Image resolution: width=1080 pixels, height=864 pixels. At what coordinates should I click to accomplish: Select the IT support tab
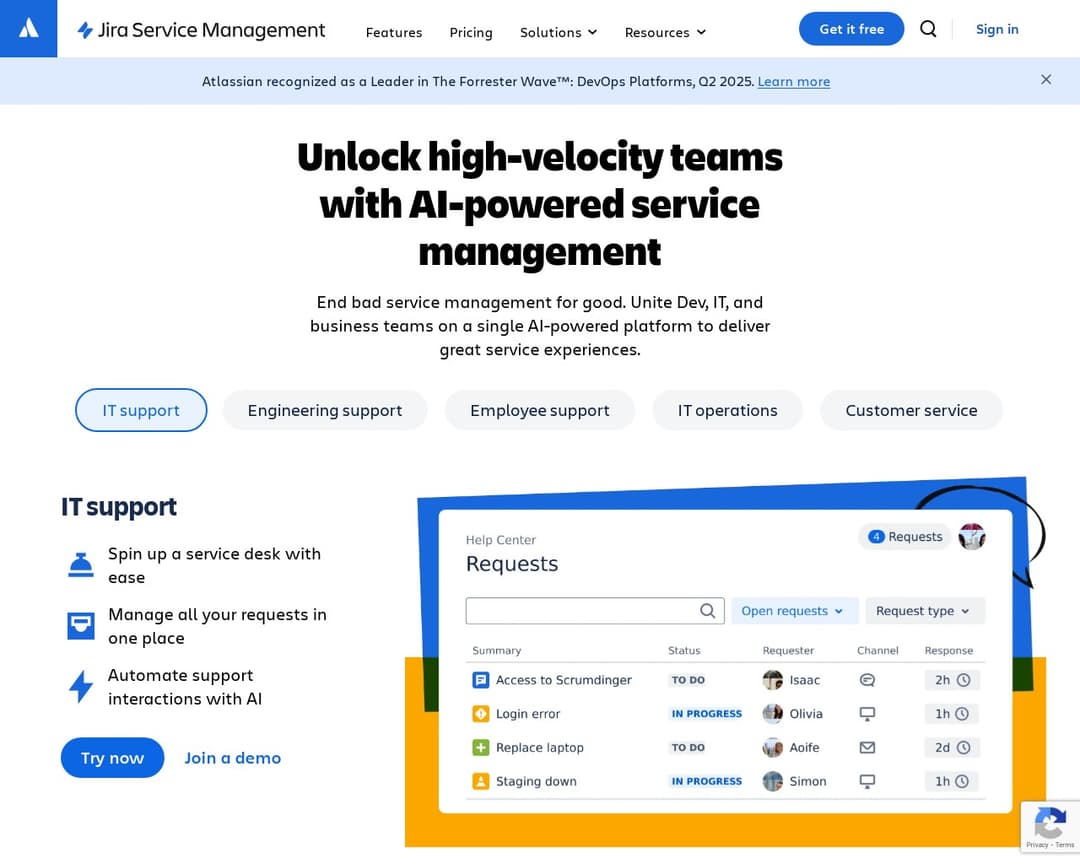[x=141, y=410]
